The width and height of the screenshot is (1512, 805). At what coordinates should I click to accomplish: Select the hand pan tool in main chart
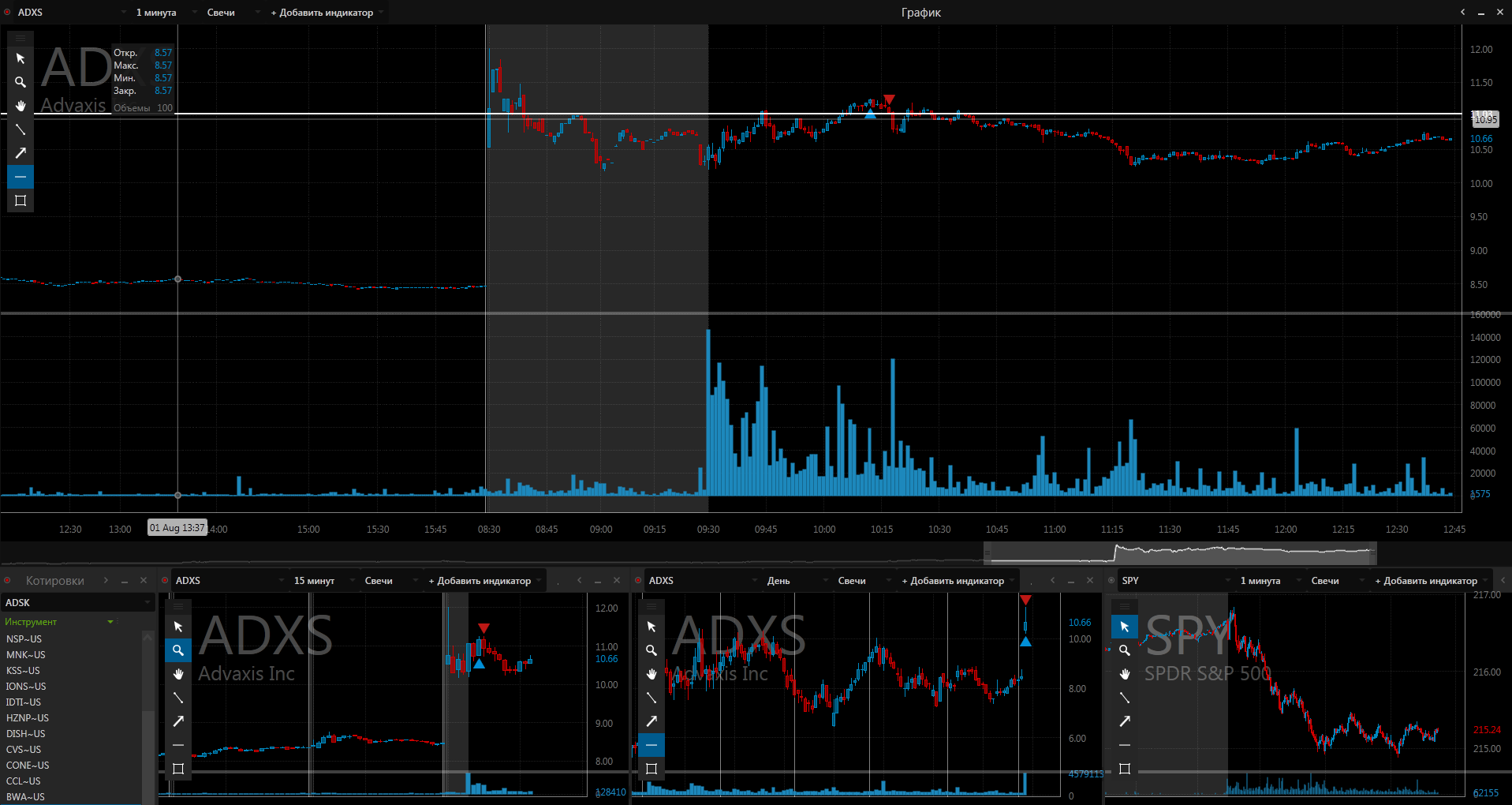pos(21,106)
